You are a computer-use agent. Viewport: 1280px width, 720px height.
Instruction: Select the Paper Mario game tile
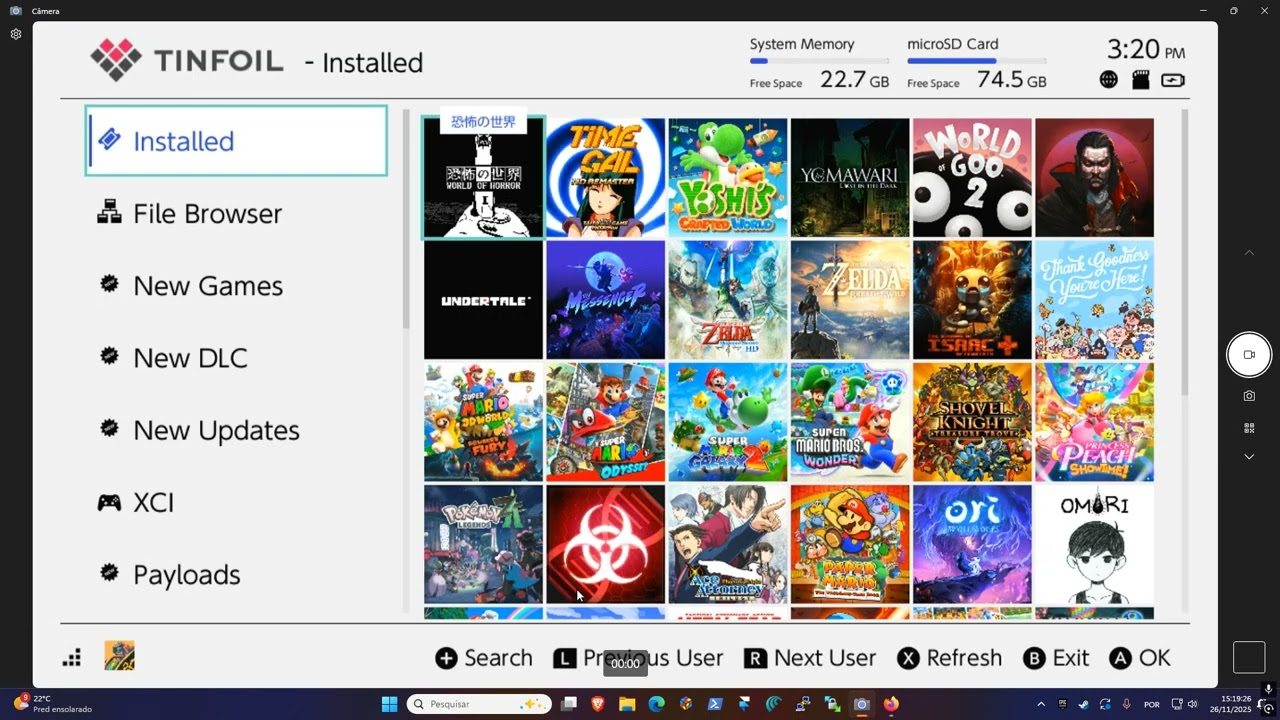point(850,544)
